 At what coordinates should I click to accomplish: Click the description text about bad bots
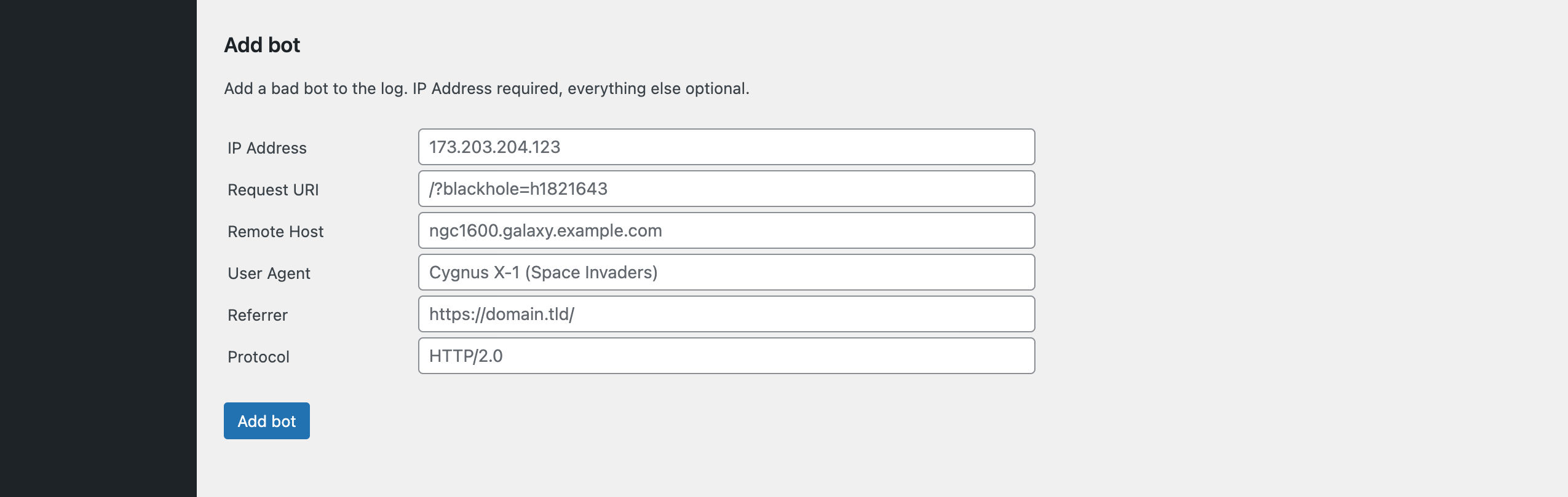click(x=486, y=88)
